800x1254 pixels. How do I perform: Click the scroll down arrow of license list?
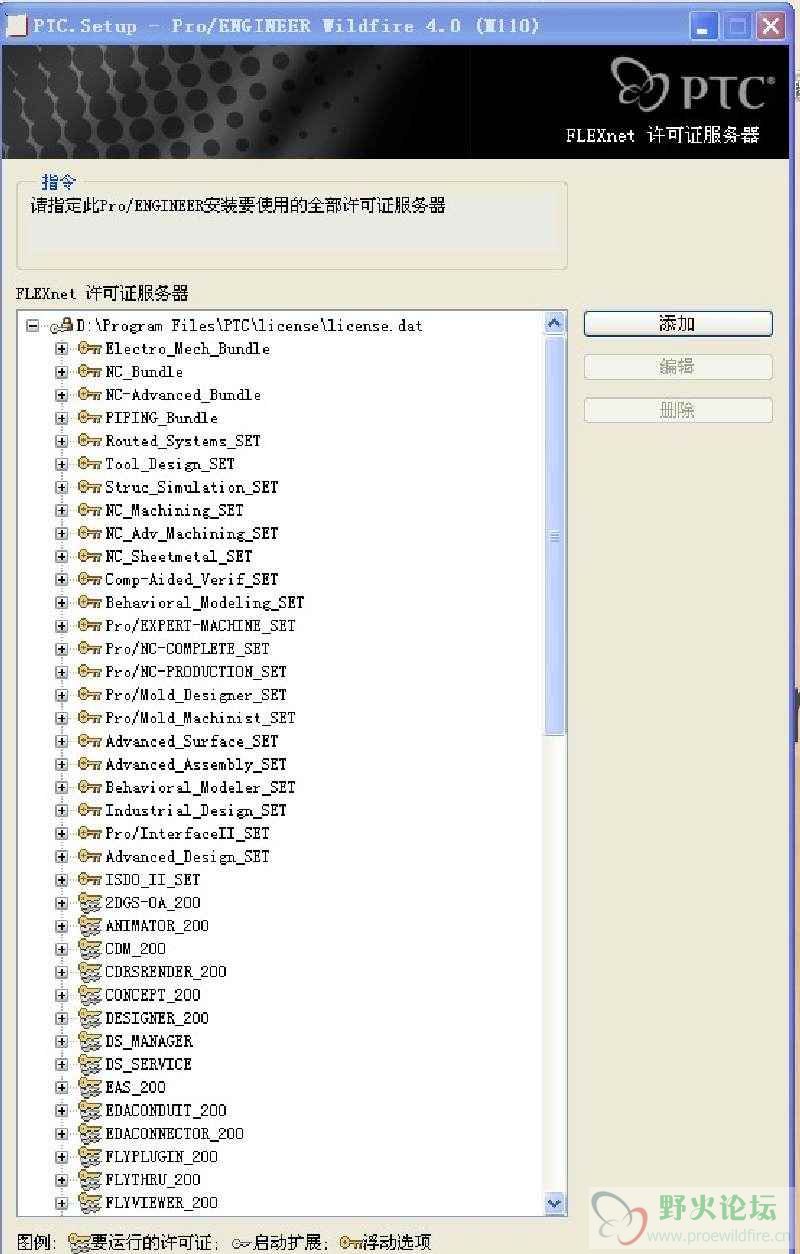coord(555,1203)
